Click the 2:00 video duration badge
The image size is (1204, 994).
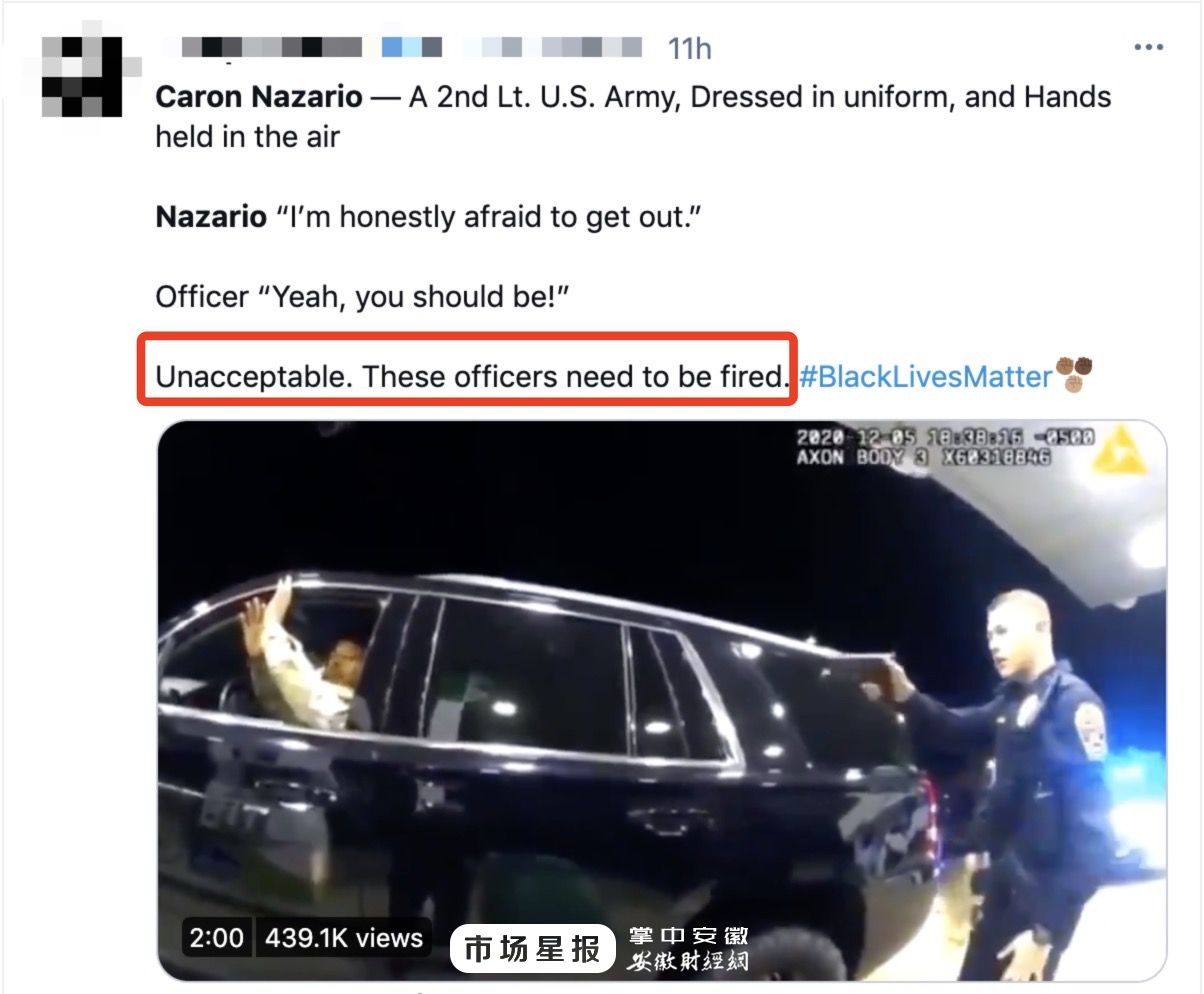click(x=216, y=938)
